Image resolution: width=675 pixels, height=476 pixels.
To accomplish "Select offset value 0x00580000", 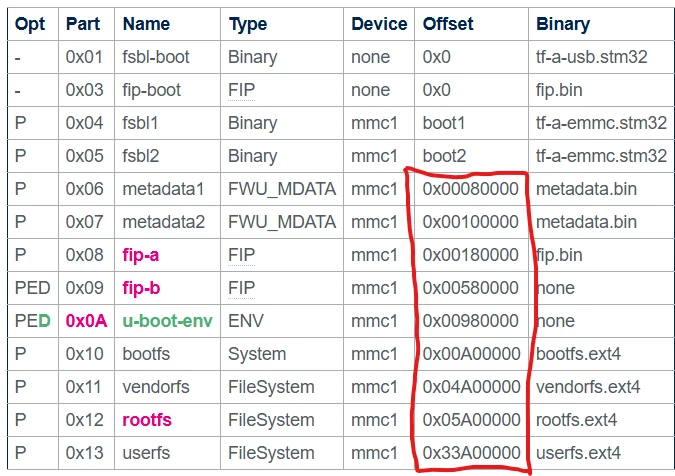I will [x=471, y=288].
